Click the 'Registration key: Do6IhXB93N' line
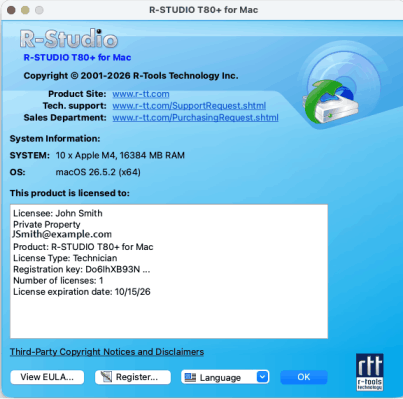The image size is (403, 399). point(82,269)
